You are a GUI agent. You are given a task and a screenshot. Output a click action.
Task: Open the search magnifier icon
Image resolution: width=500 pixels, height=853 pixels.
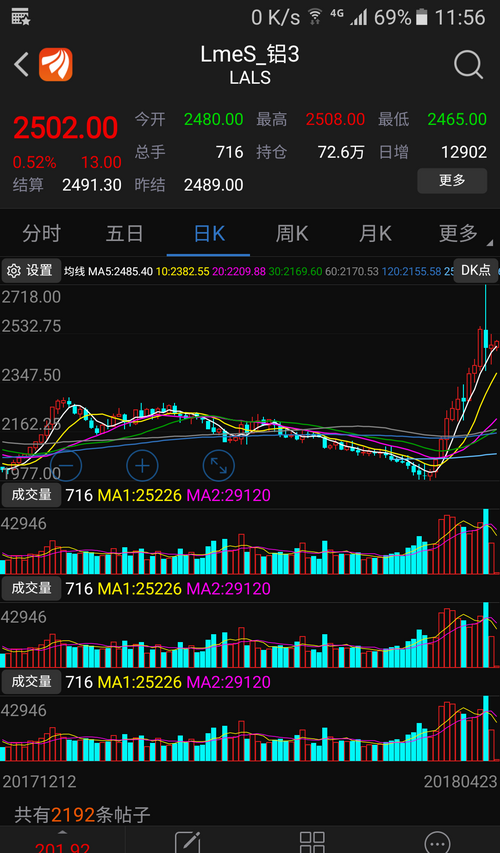(468, 65)
